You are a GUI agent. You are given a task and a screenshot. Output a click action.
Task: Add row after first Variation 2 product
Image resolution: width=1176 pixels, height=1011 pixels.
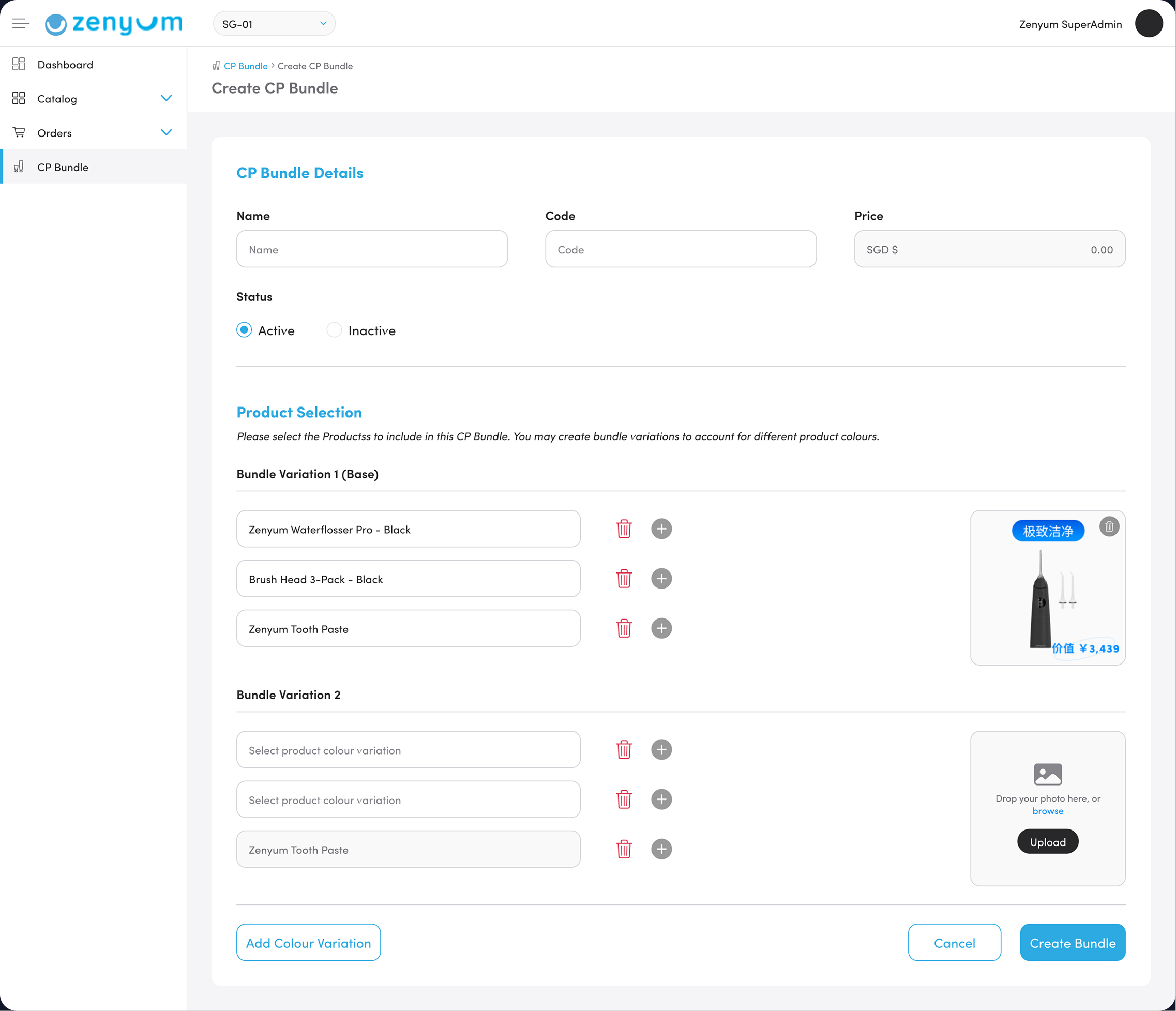pyautogui.click(x=661, y=749)
